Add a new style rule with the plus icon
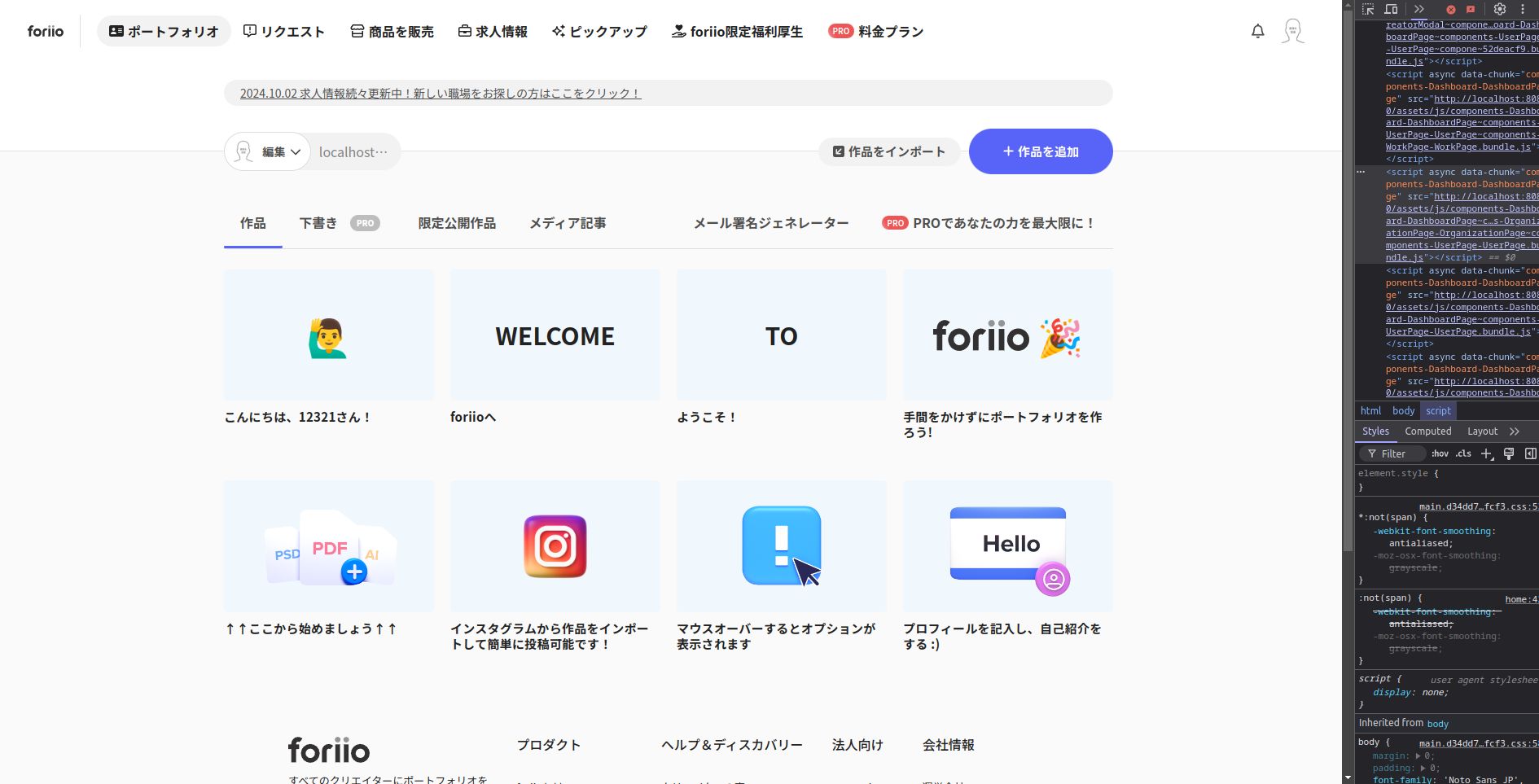The image size is (1539, 784). 1488,454
